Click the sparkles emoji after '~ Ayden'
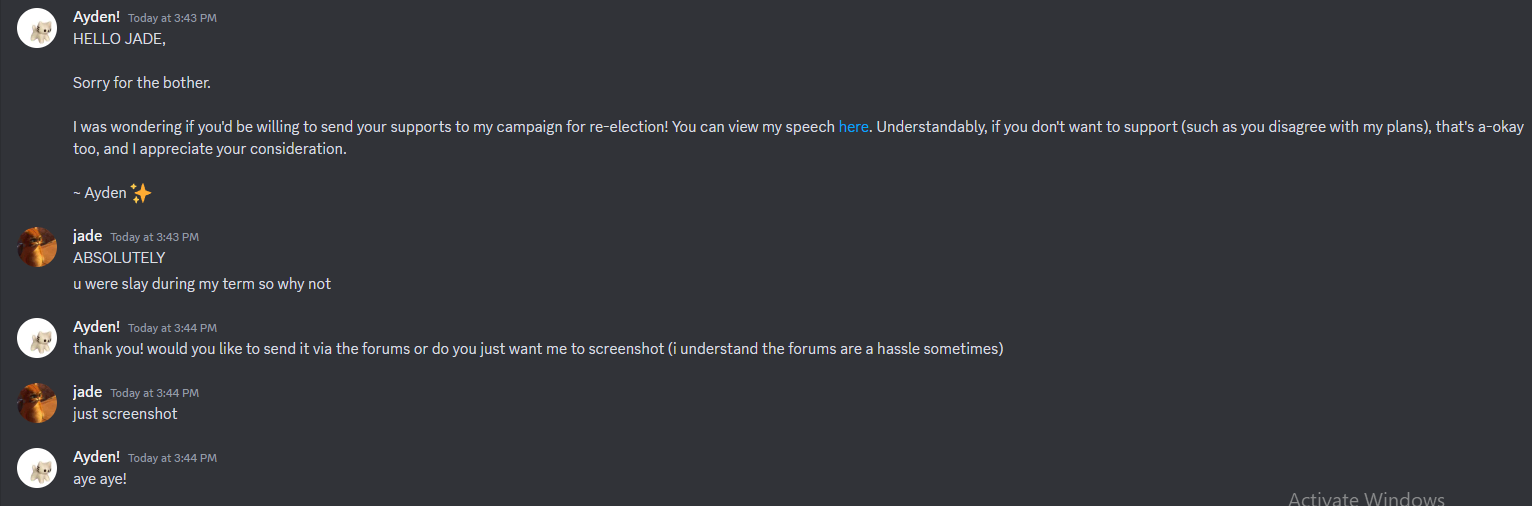Image resolution: width=1532 pixels, height=506 pixels. (x=141, y=193)
